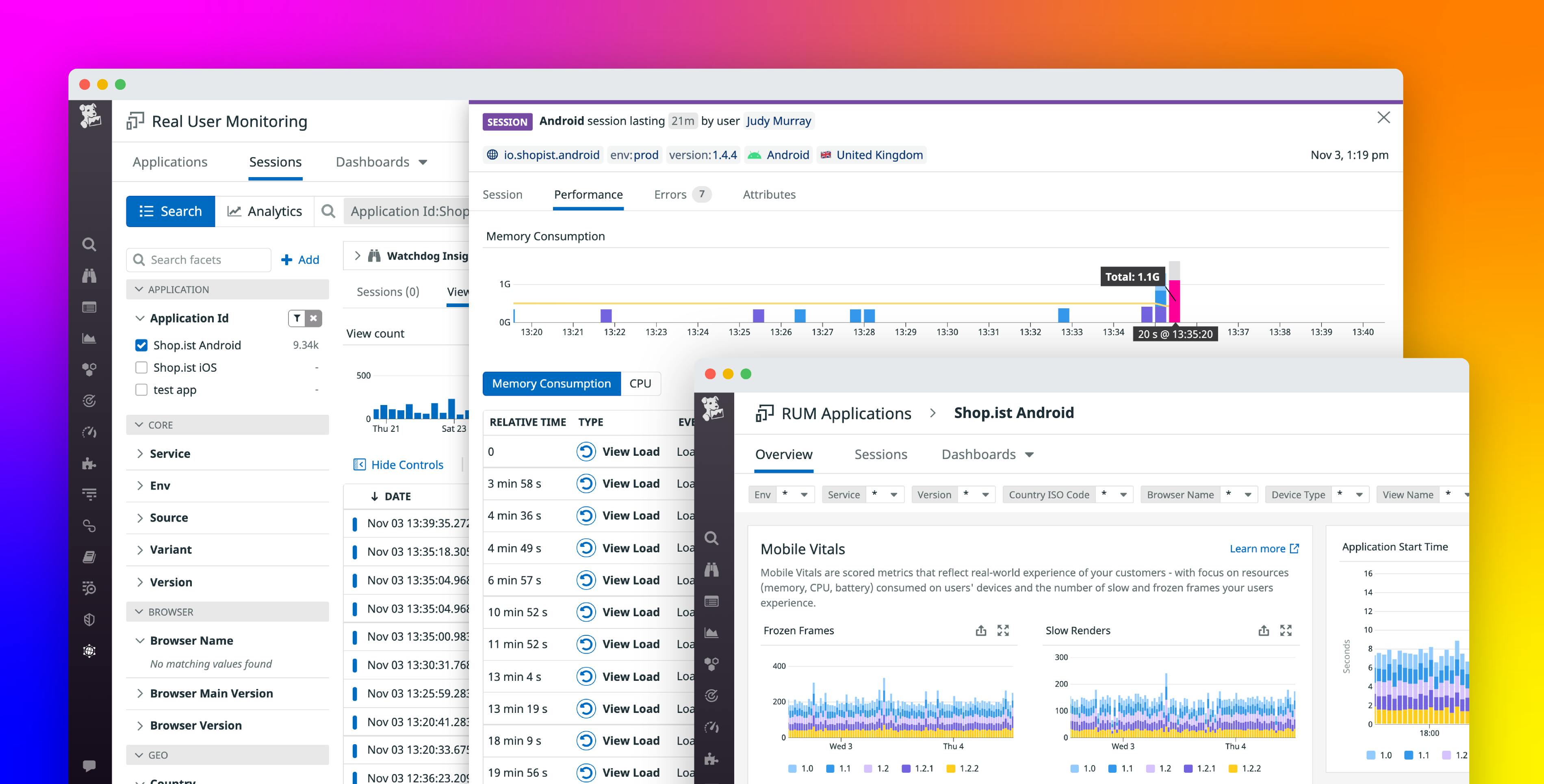Click the Infrastructure hexagons icon in the sidebar
1544x784 pixels.
point(90,370)
